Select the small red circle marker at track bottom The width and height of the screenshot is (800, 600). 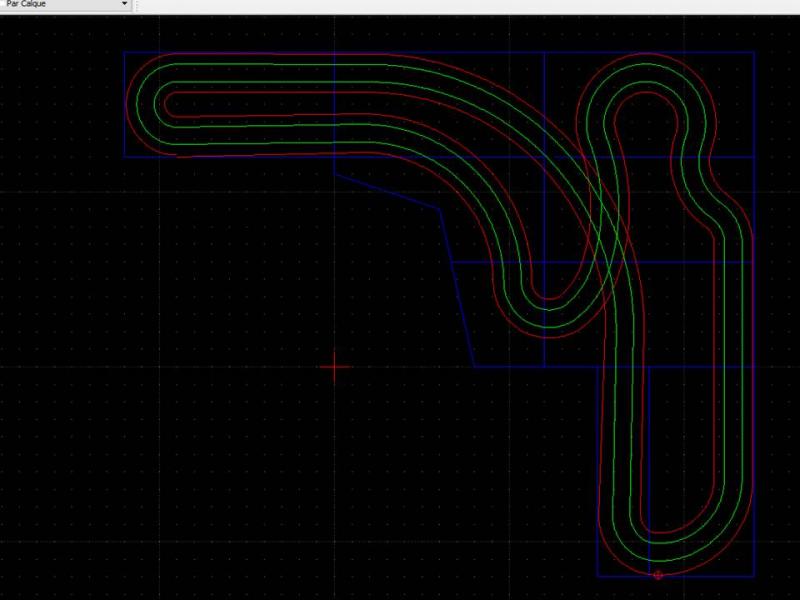pos(658,575)
